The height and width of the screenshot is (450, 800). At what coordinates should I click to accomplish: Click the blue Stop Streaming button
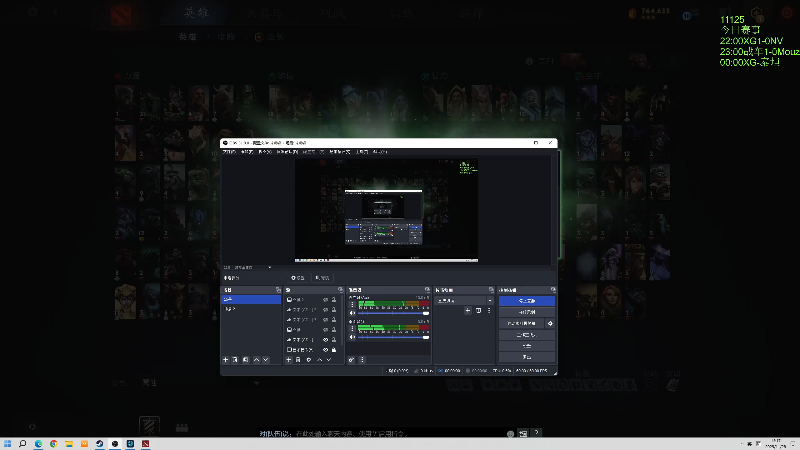click(527, 301)
